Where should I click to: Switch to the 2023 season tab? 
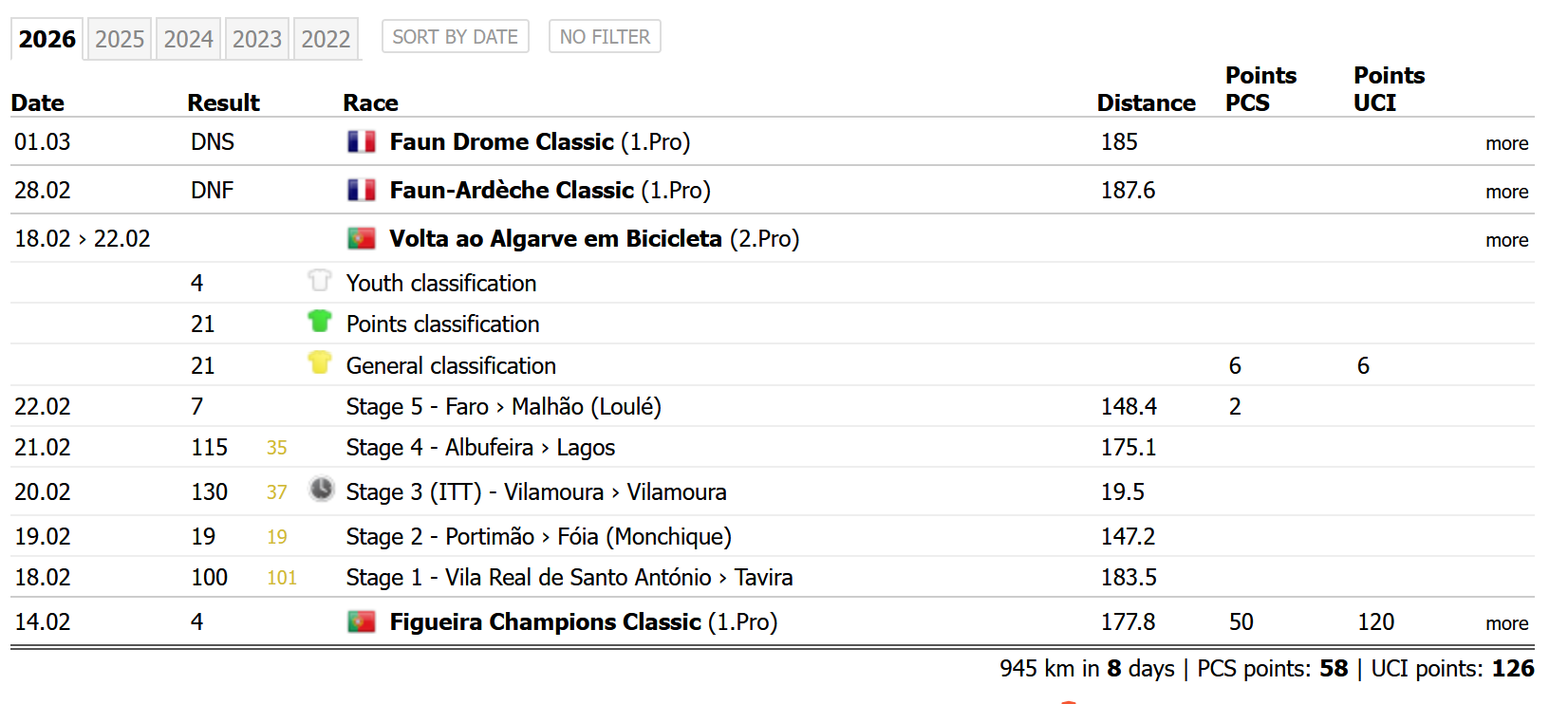pyautogui.click(x=257, y=39)
